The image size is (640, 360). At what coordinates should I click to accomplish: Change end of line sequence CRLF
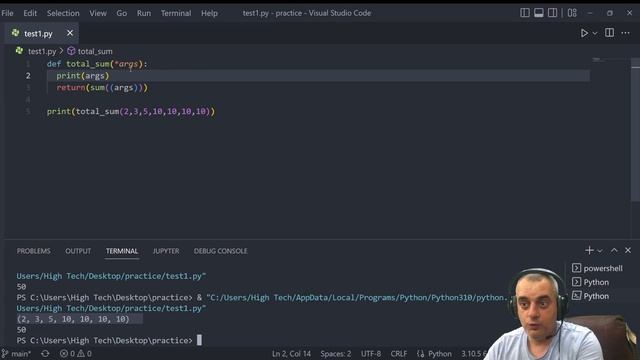pos(399,353)
